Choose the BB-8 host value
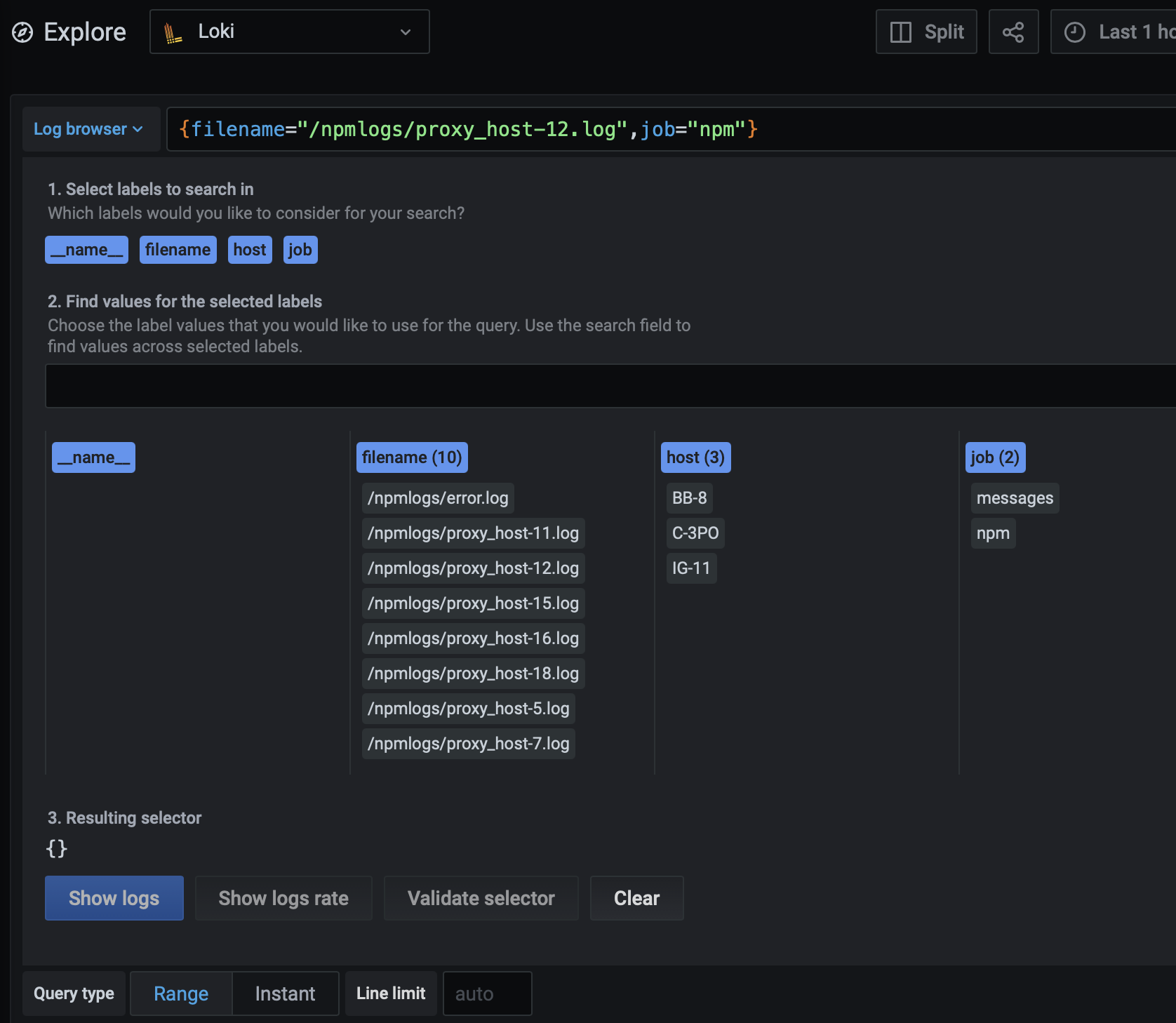This screenshot has height=1023, width=1176. point(690,498)
